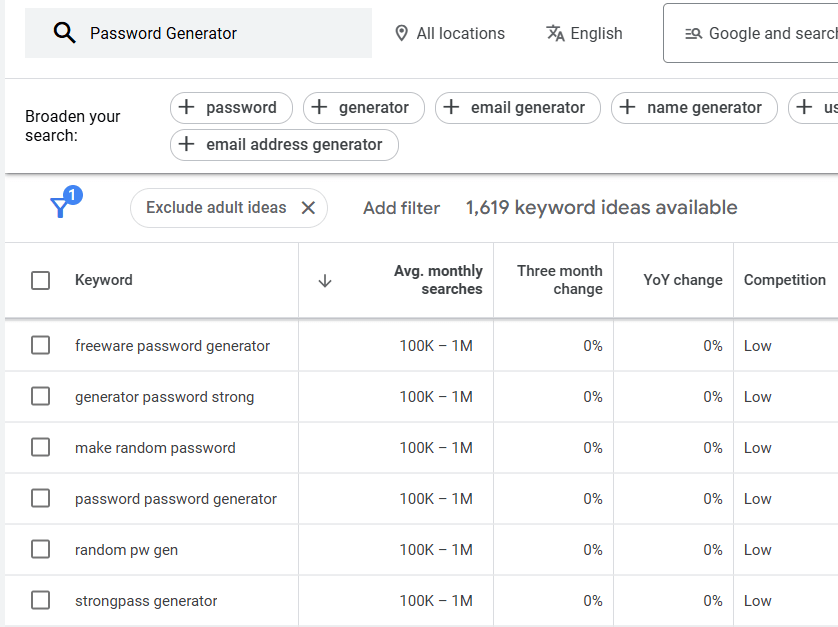This screenshot has height=627, width=838.
Task: Add the name generator keyword suggestion
Action: (x=694, y=107)
